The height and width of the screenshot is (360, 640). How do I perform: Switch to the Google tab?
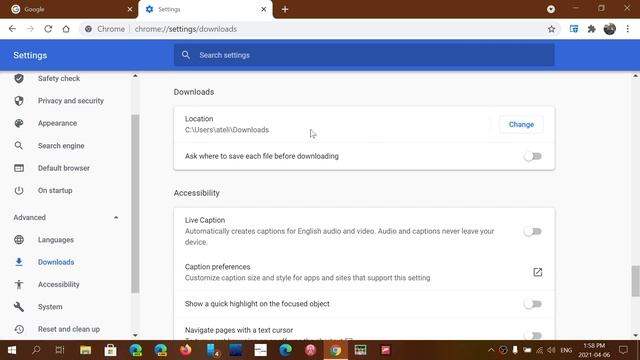69,9
